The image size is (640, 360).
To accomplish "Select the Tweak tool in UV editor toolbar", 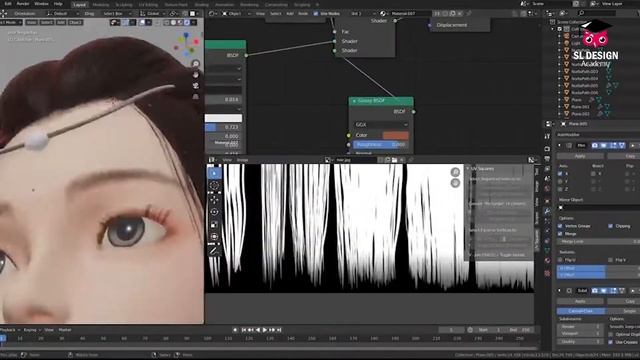I will (214, 173).
